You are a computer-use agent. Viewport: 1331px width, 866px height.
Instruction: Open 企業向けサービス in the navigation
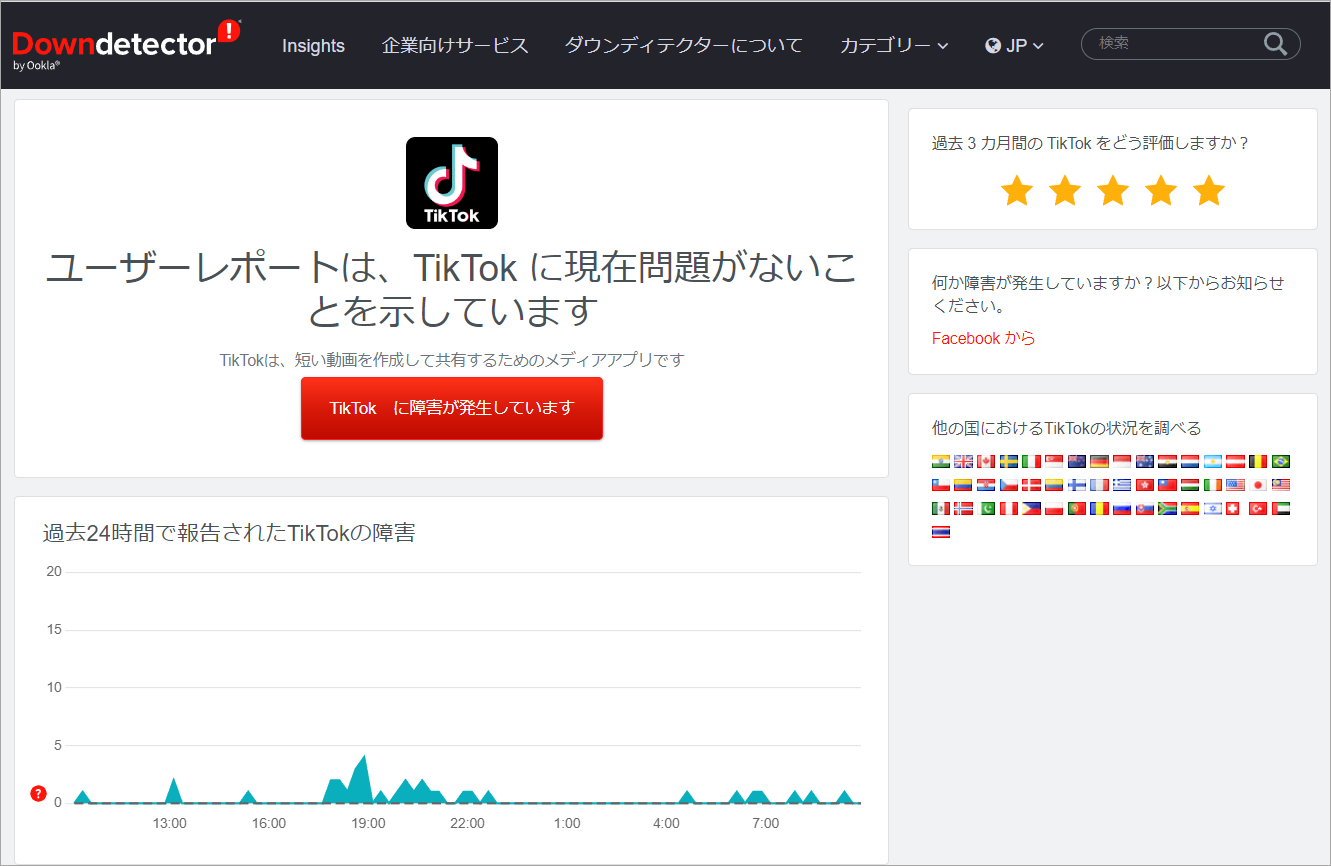point(455,45)
